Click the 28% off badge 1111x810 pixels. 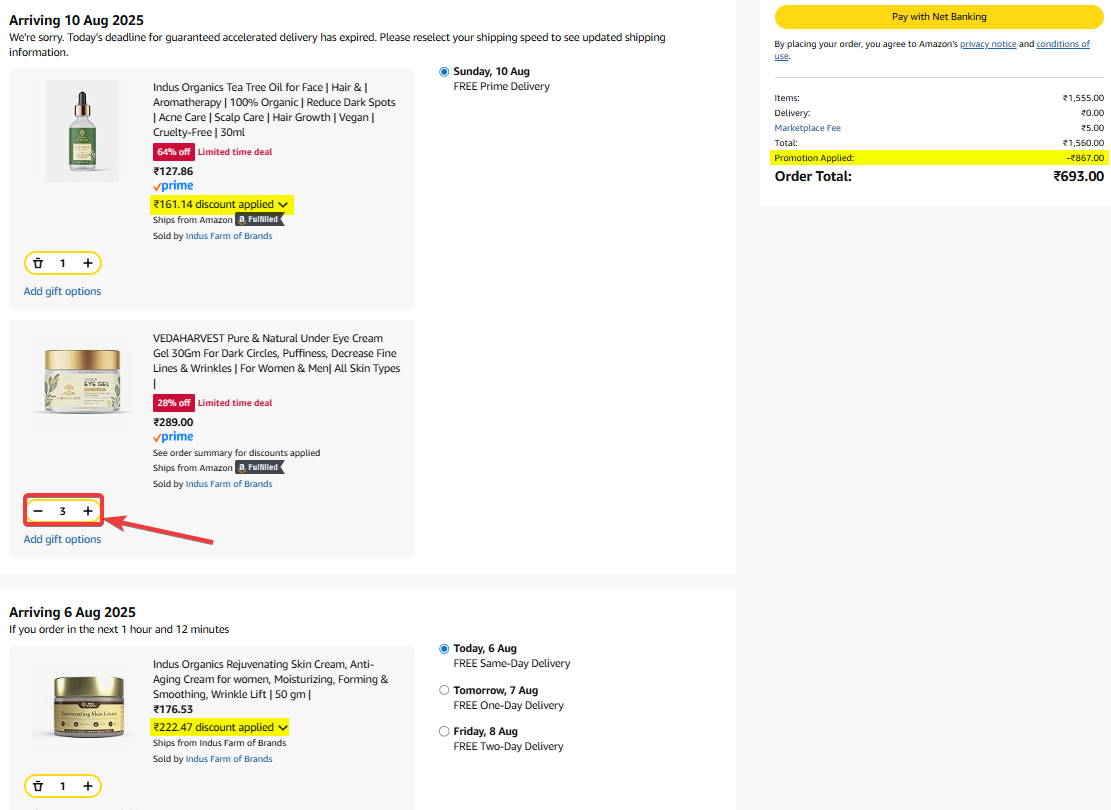pyautogui.click(x=174, y=403)
